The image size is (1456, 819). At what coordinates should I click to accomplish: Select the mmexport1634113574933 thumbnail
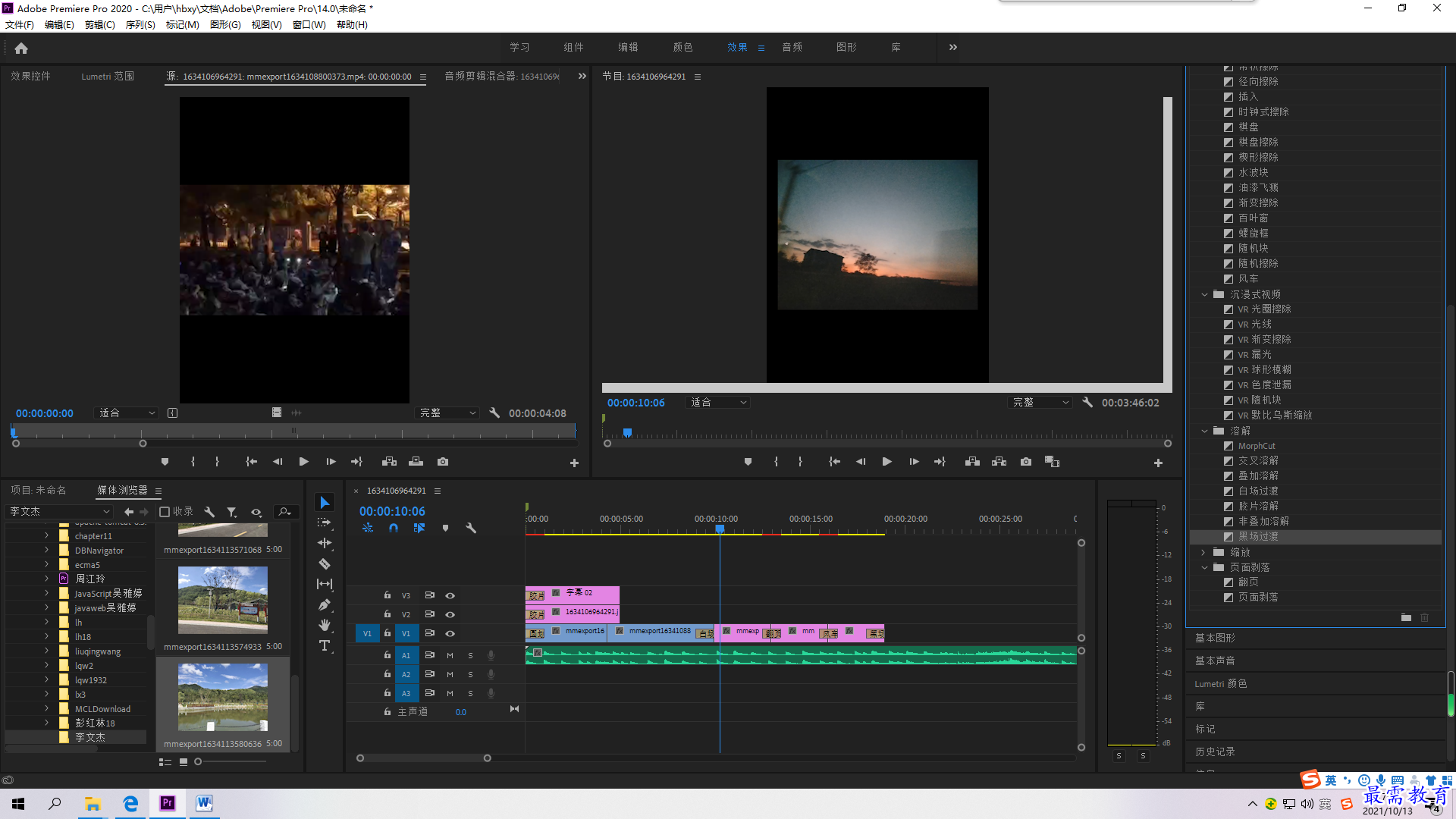coord(222,600)
